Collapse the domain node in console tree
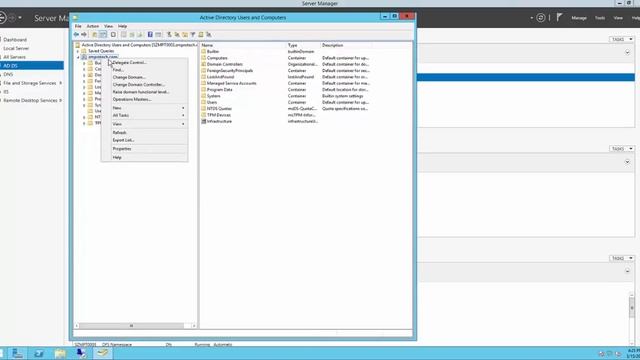640x360 pixels. coord(78,58)
